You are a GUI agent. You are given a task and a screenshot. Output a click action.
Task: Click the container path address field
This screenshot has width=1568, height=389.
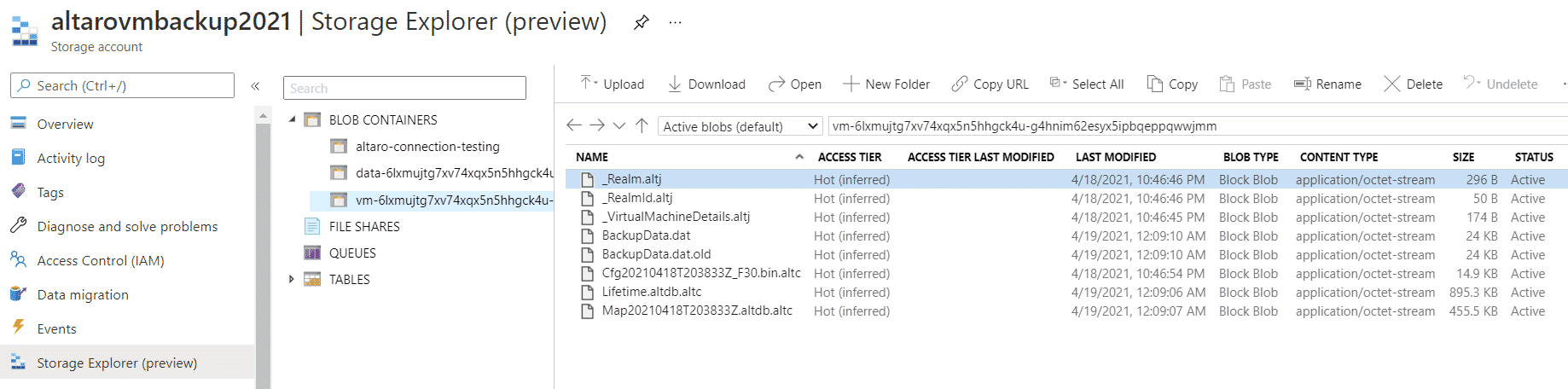coord(1198,126)
